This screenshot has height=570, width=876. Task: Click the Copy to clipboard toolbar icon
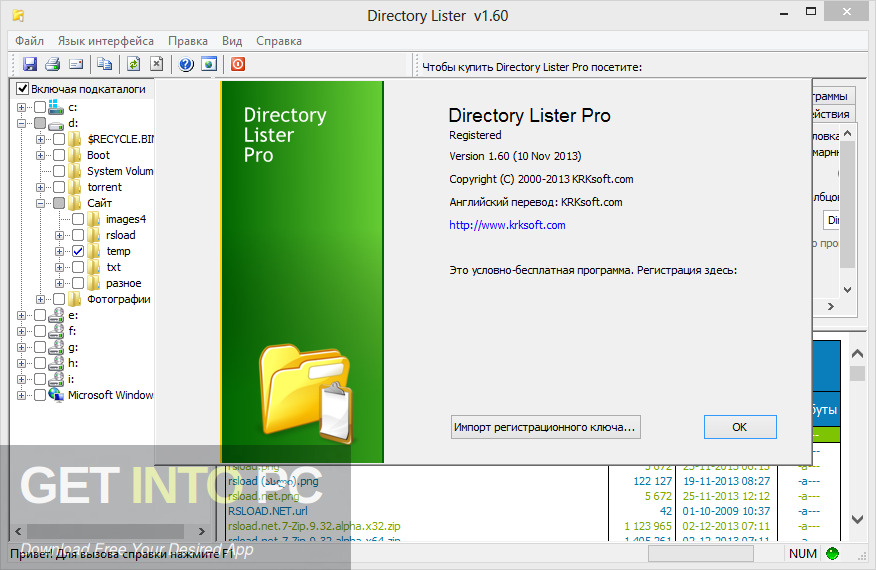click(104, 64)
